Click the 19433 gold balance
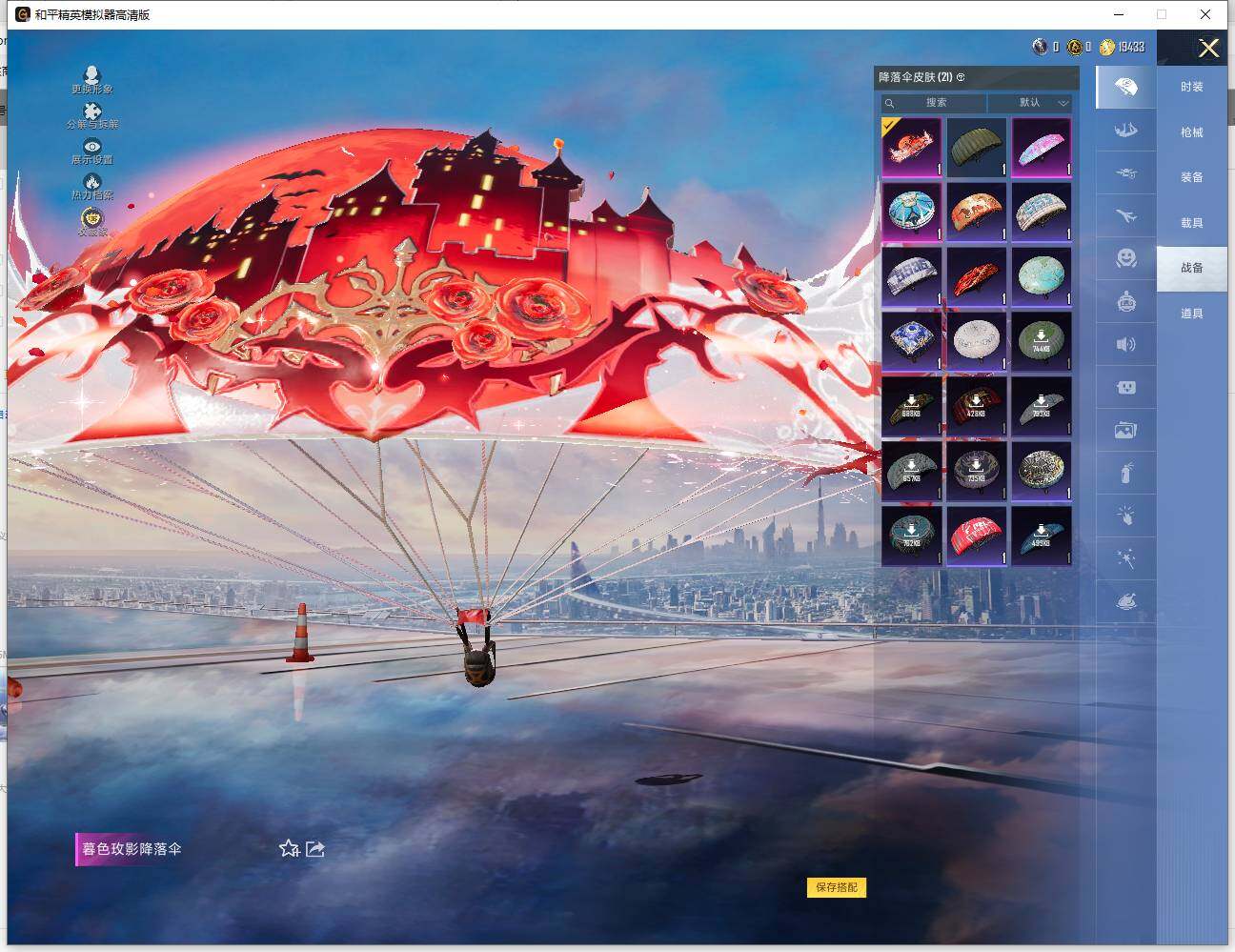 coord(1131,47)
